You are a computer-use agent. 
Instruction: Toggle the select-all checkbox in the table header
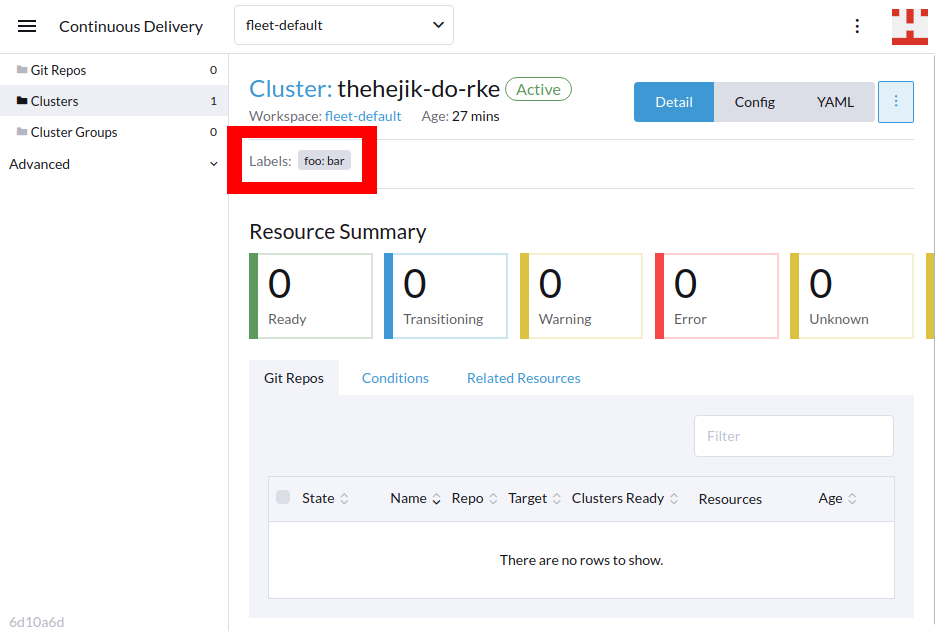click(284, 497)
